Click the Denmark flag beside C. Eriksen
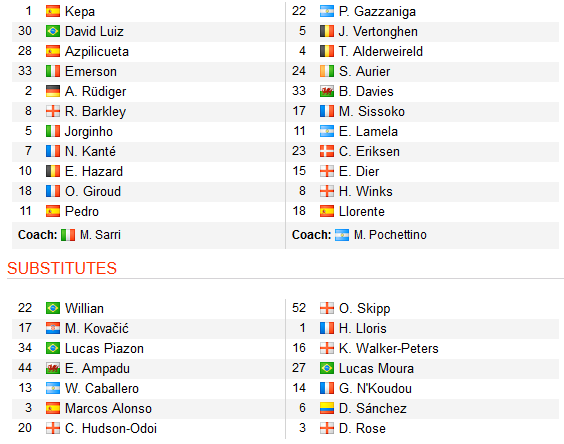The width and height of the screenshot is (564, 444). tap(327, 151)
